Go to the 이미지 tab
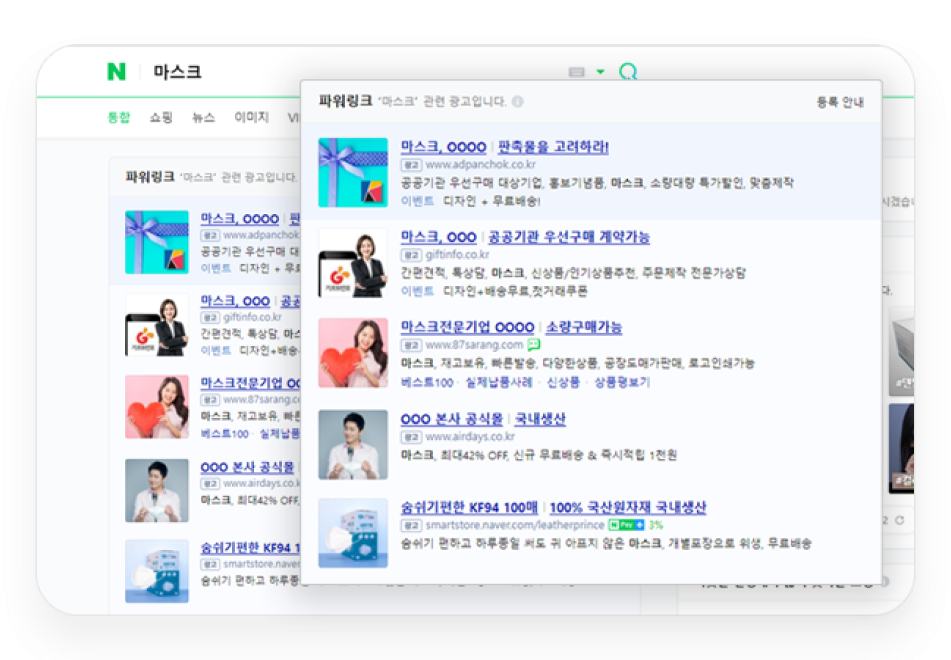951x660 pixels. coord(252,117)
